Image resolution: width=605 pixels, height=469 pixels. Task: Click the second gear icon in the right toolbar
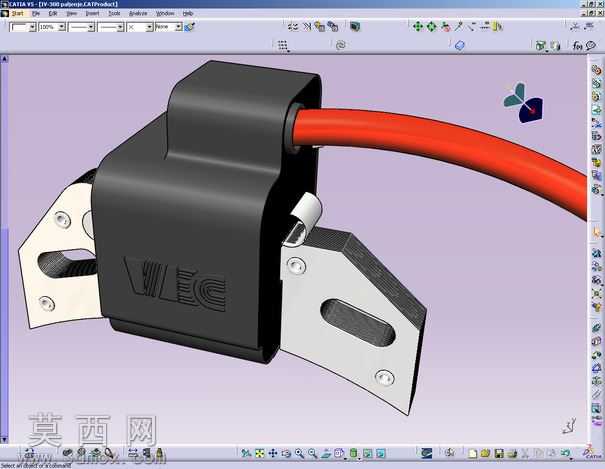(596, 83)
